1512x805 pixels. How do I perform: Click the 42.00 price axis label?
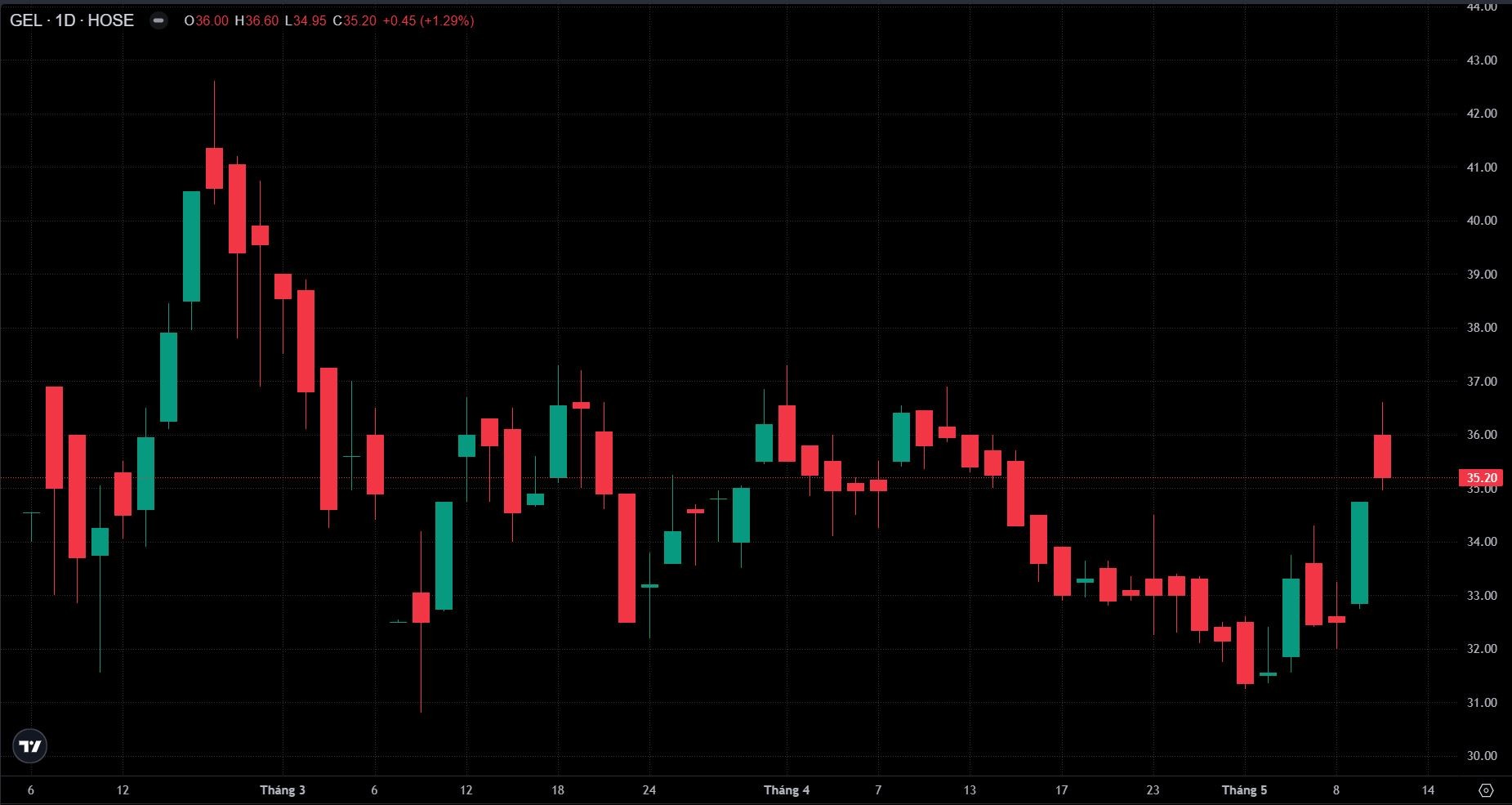(1482, 114)
